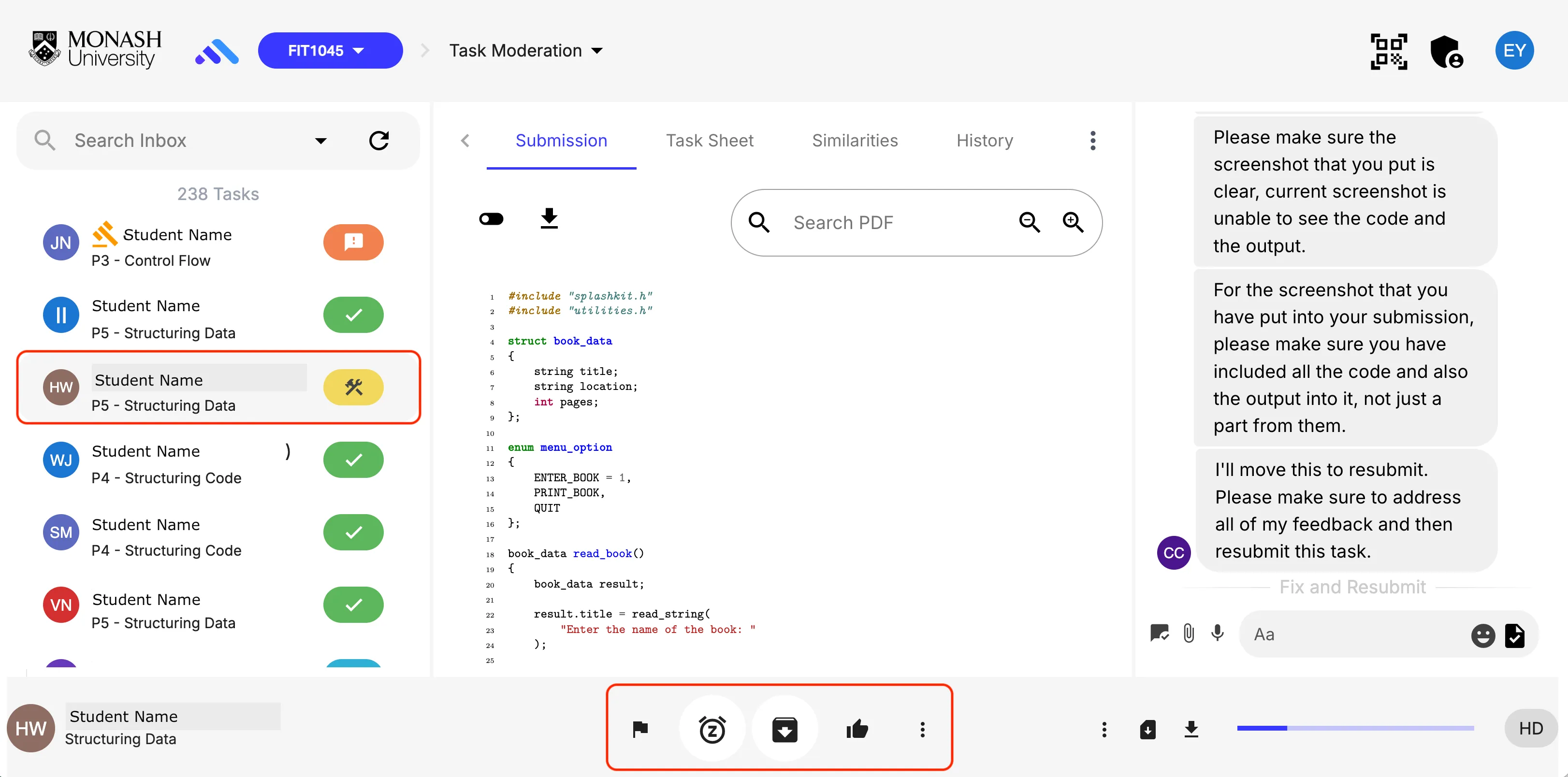Click the HD target grade badge

click(1530, 729)
